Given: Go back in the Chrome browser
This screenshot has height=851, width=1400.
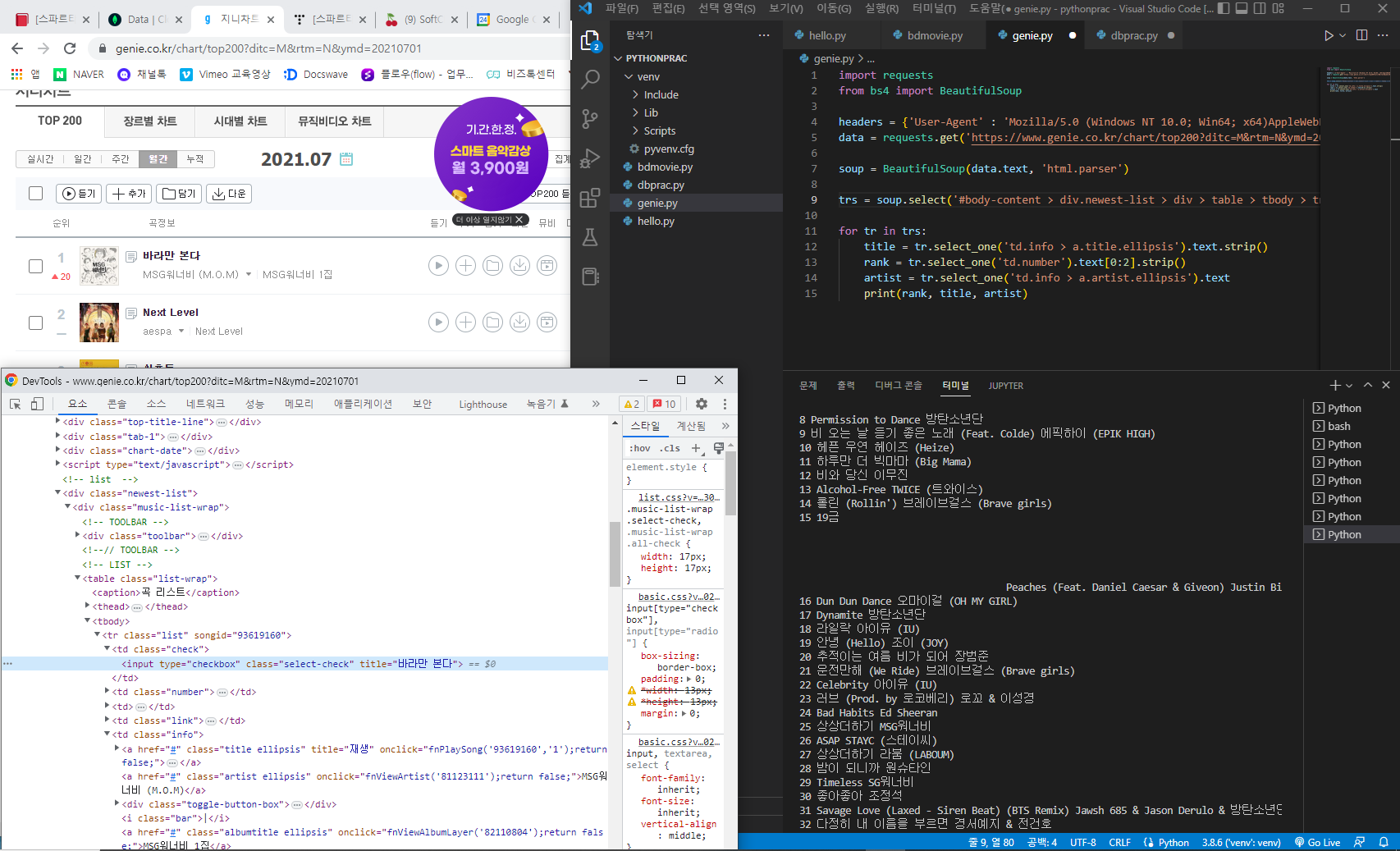Looking at the screenshot, I should [17, 48].
